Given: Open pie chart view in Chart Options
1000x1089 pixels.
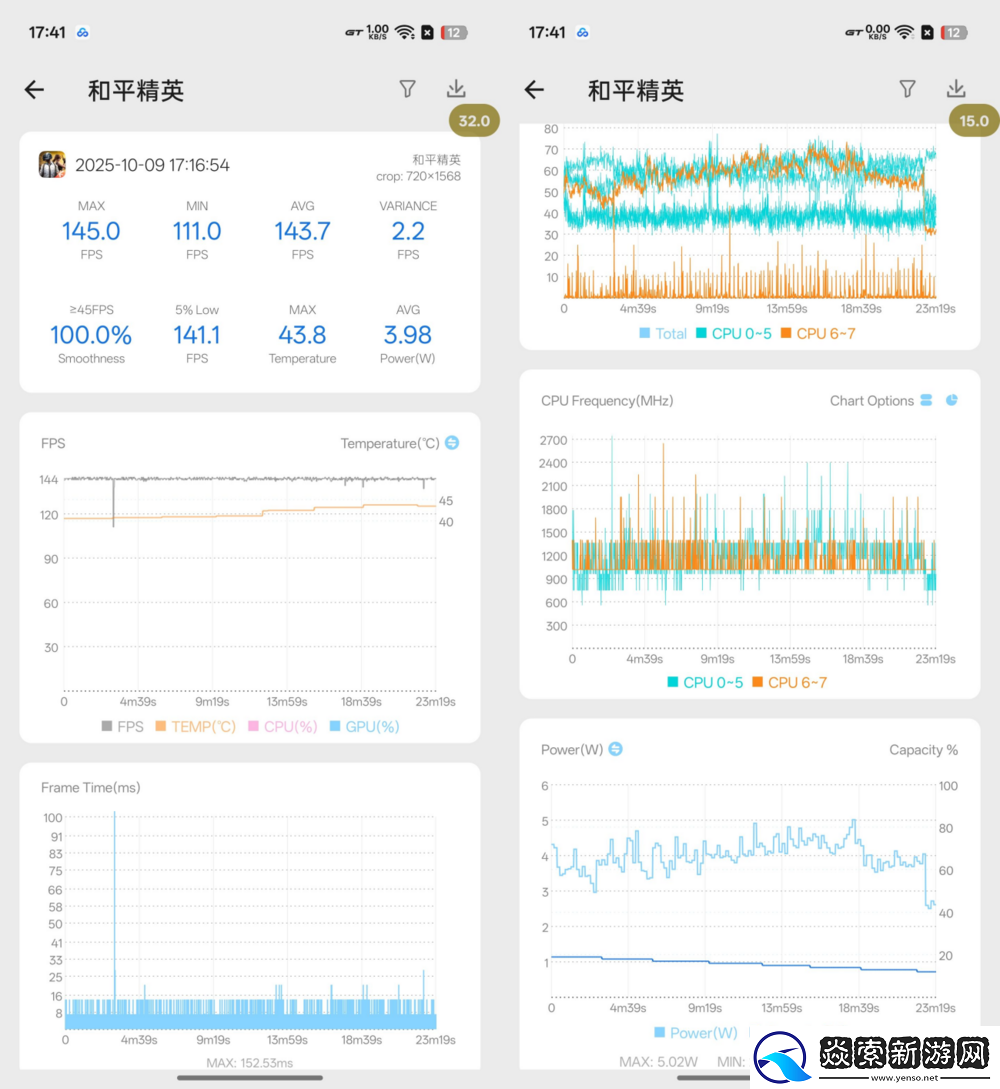Looking at the screenshot, I should point(951,400).
